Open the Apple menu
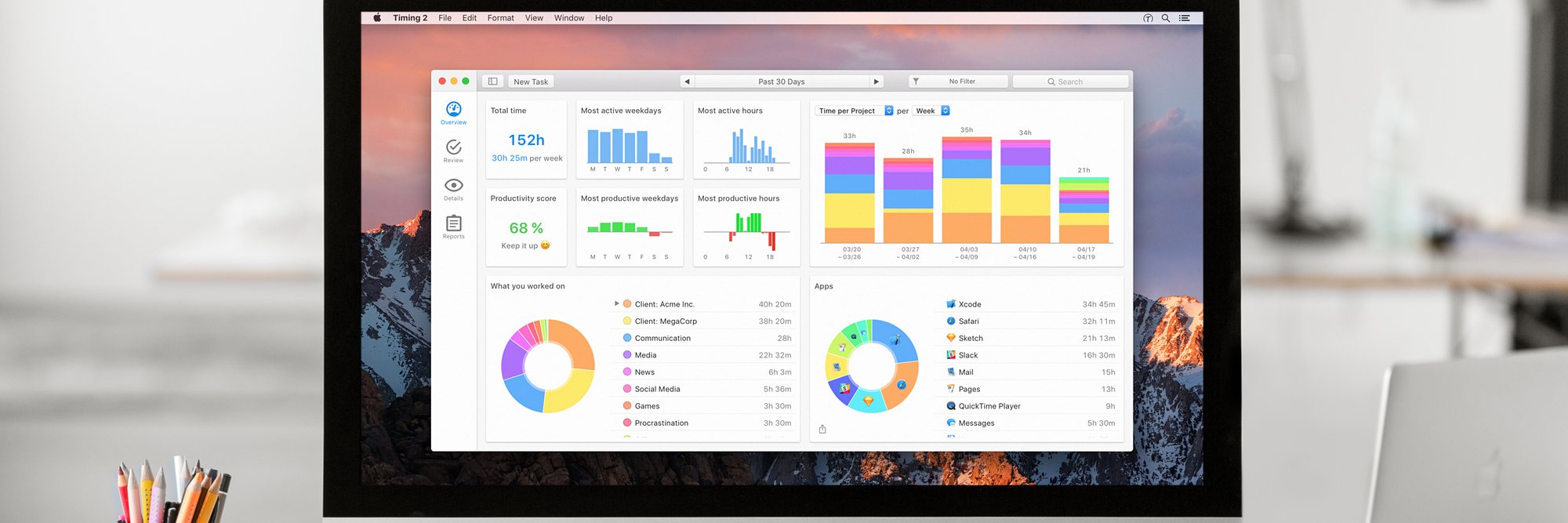 coord(377,17)
